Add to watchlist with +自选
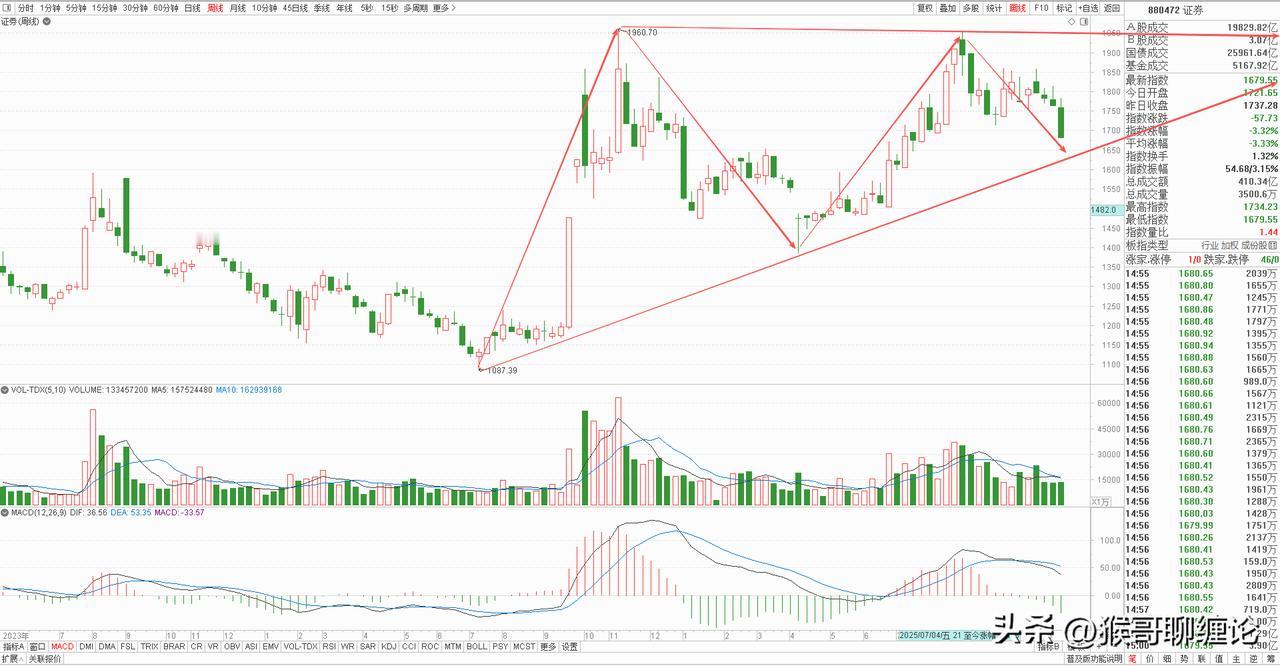The width and height of the screenshot is (1280, 666). tap(1088, 7)
